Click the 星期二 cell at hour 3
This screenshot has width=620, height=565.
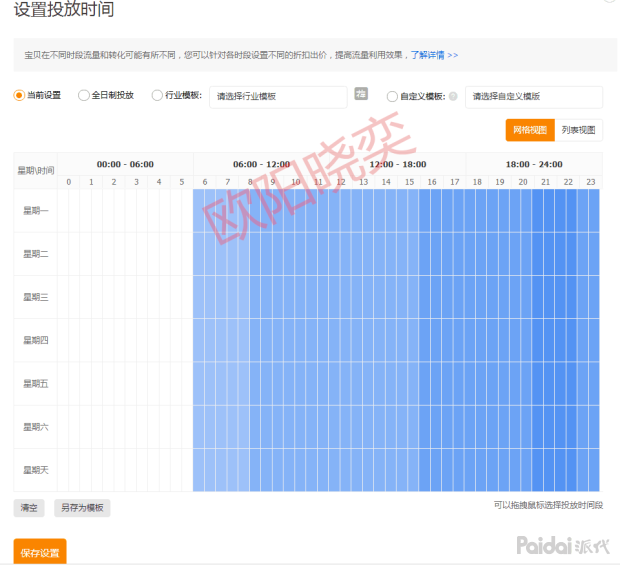coord(137,254)
